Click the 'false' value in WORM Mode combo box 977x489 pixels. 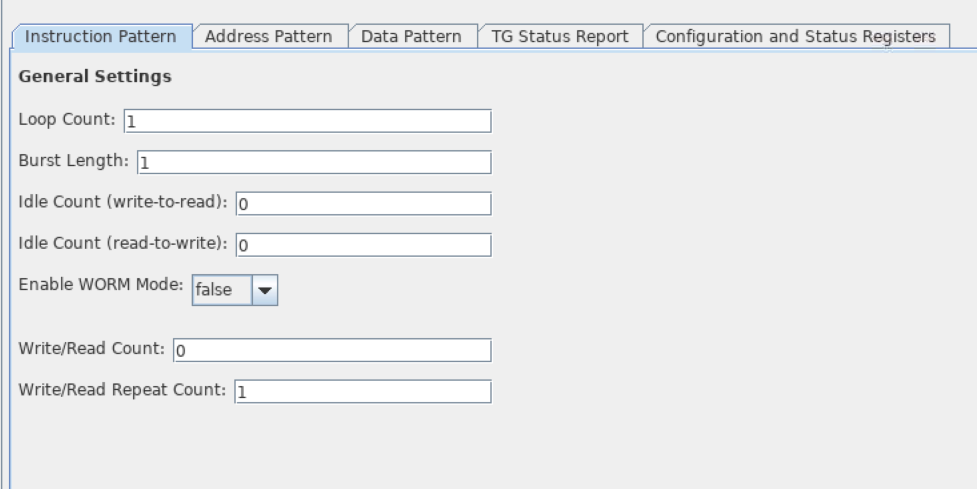click(x=220, y=290)
